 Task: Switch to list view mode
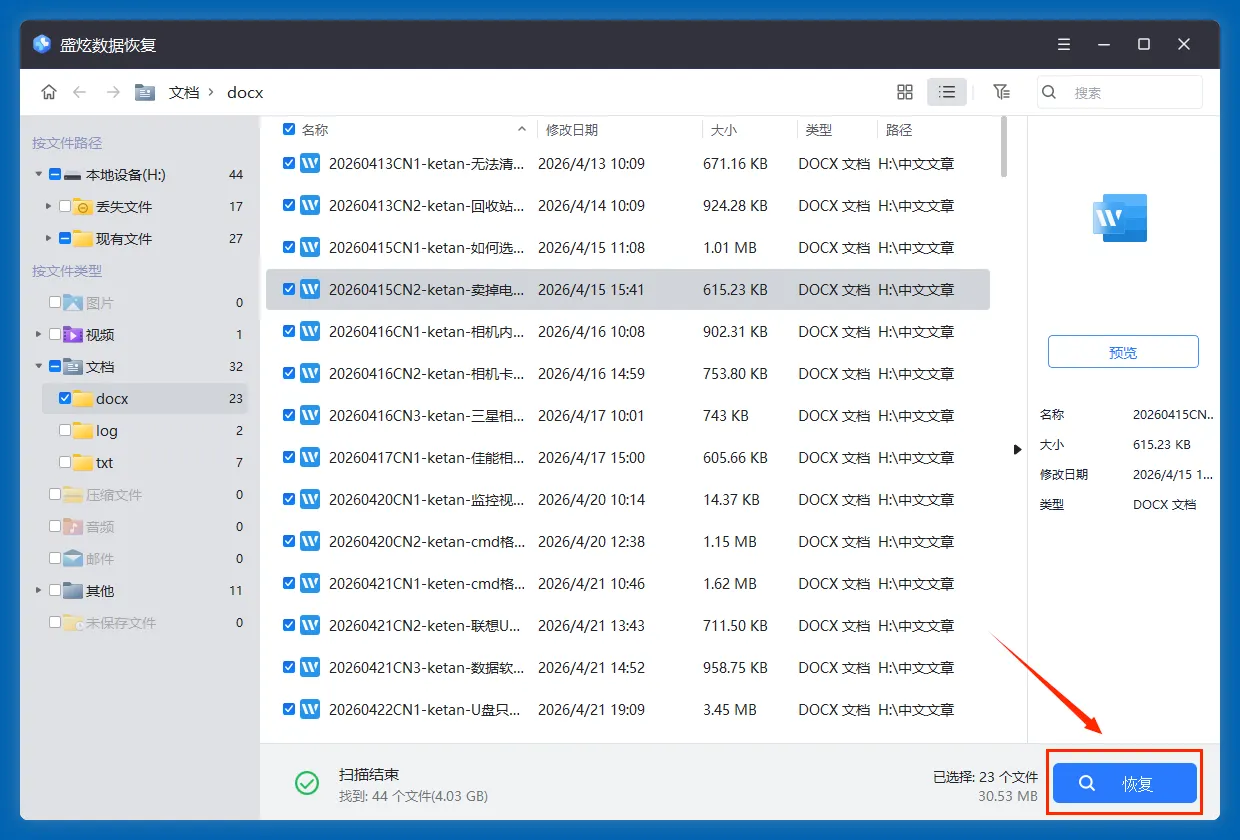tap(947, 92)
